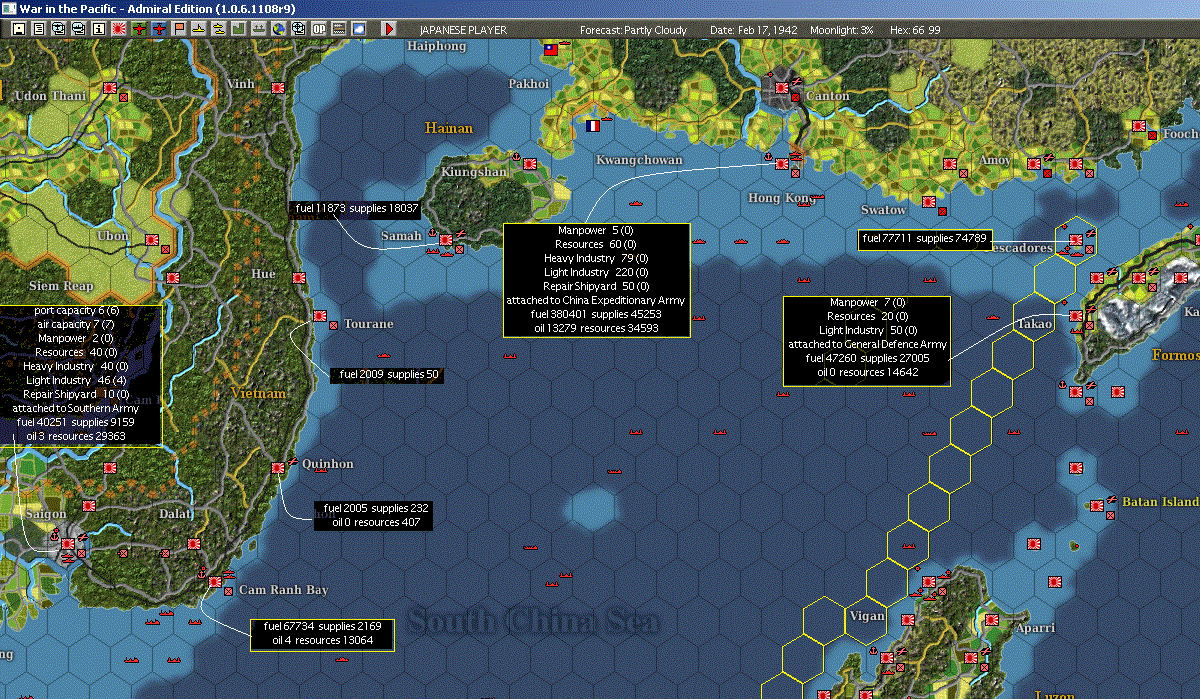The image size is (1200, 699).
Task: Click the 'South China Sea' map label
Action: [x=533, y=621]
